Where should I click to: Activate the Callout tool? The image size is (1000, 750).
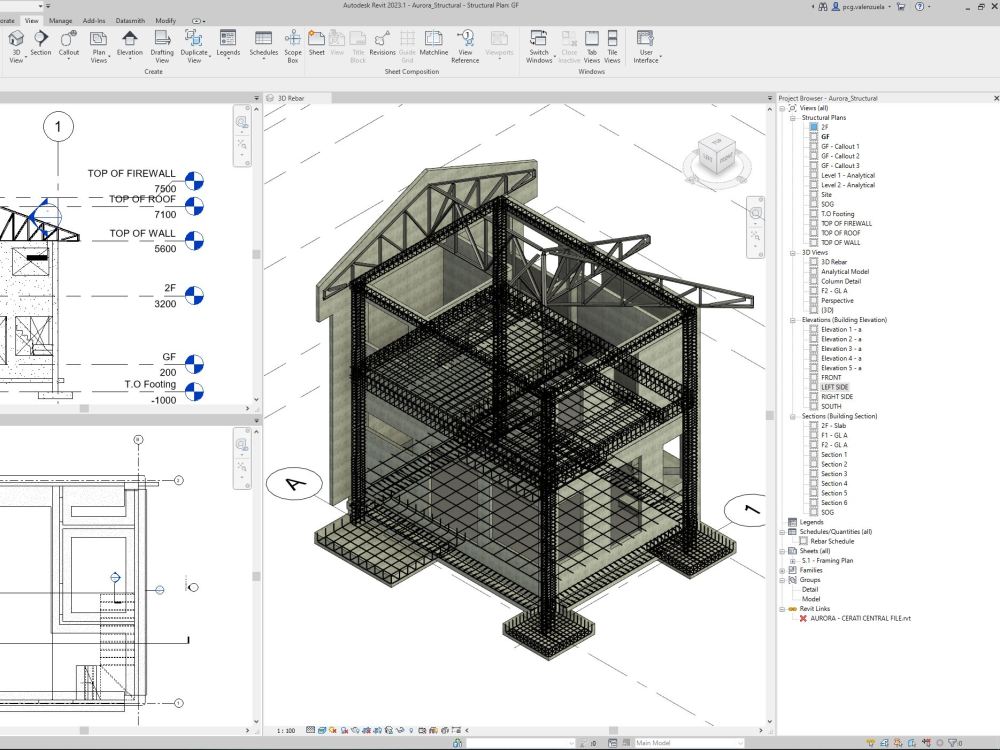[x=68, y=43]
